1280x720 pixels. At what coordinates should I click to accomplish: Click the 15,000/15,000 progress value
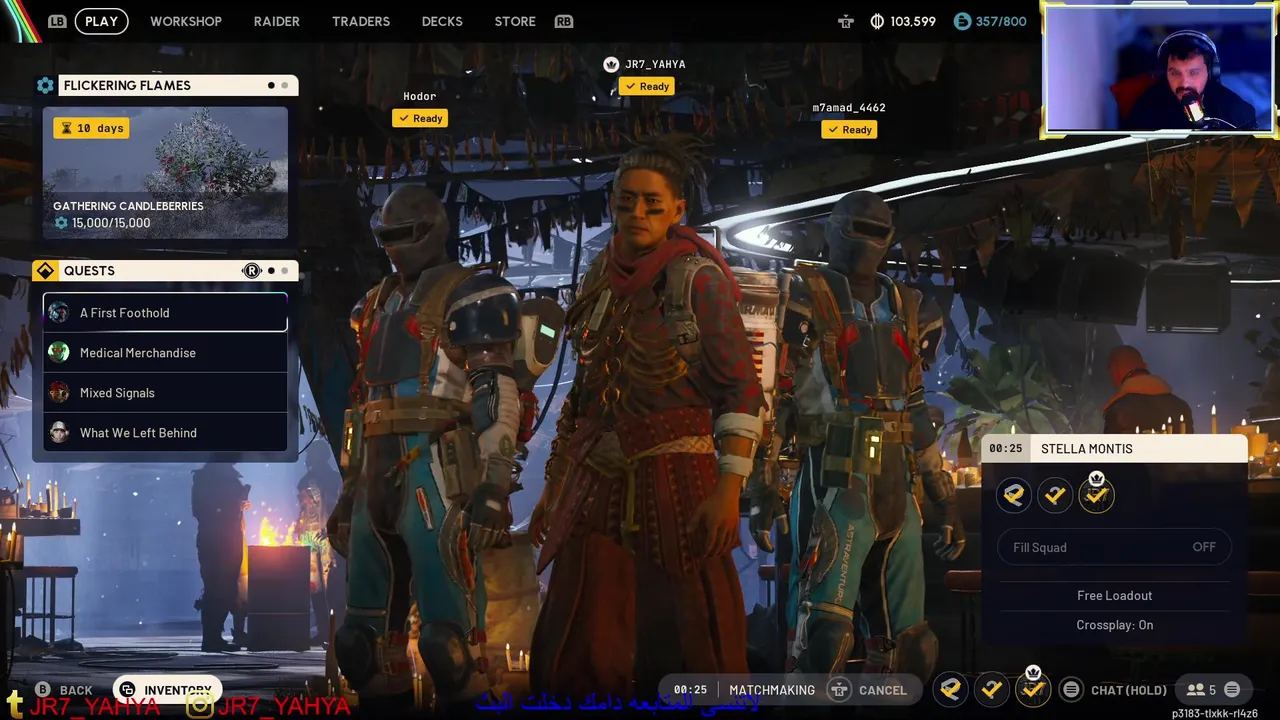(x=111, y=223)
